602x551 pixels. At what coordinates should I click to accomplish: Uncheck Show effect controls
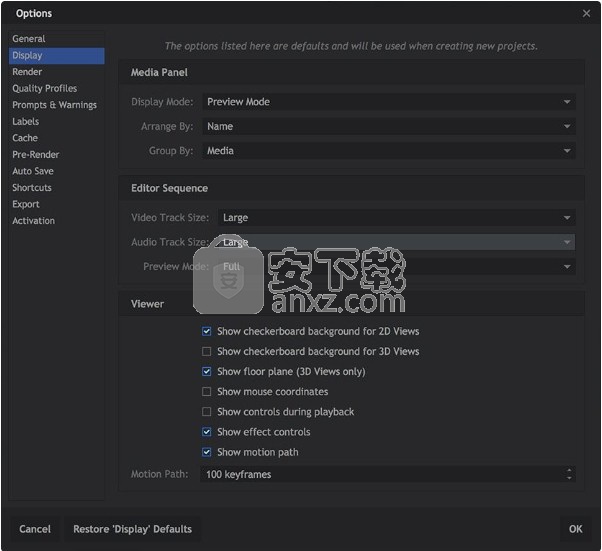coord(207,432)
